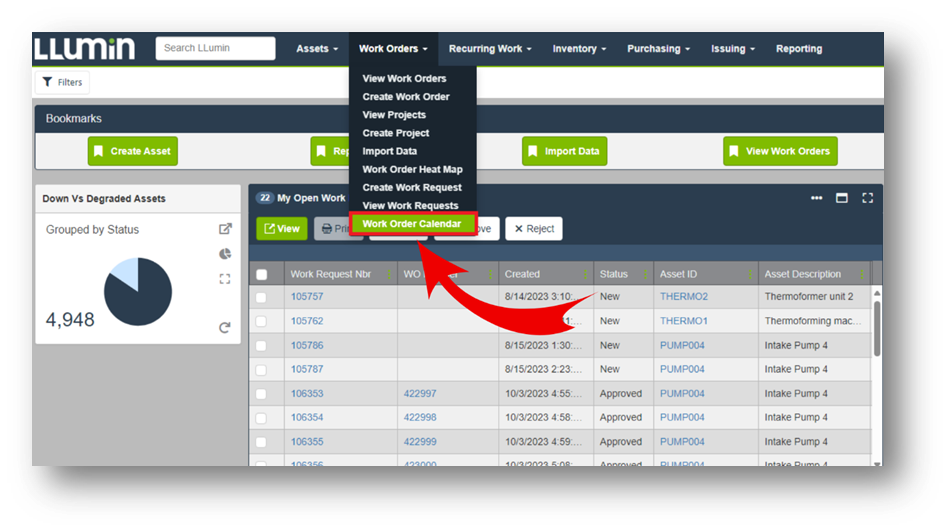Viewport: 949px width, 531px height.
Task: Toggle the select-all checkbox in table header
Action: coord(262,274)
